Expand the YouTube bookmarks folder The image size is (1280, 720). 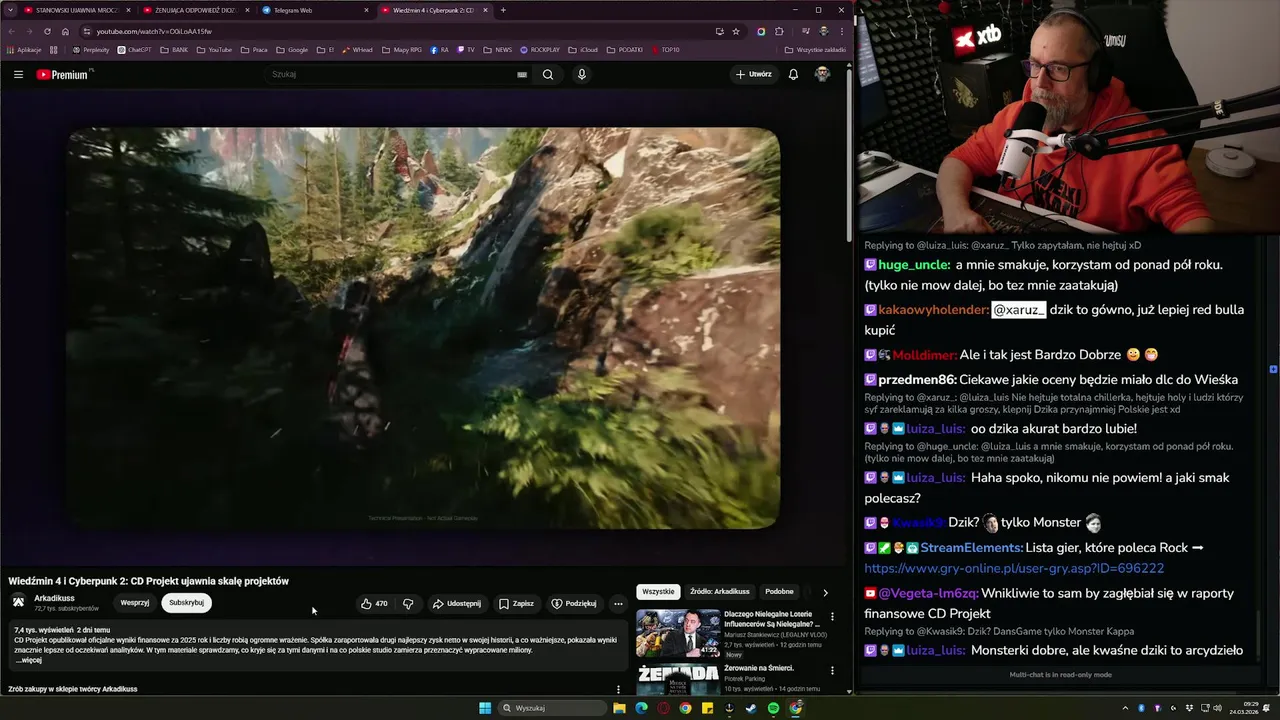pyautogui.click(x=214, y=49)
